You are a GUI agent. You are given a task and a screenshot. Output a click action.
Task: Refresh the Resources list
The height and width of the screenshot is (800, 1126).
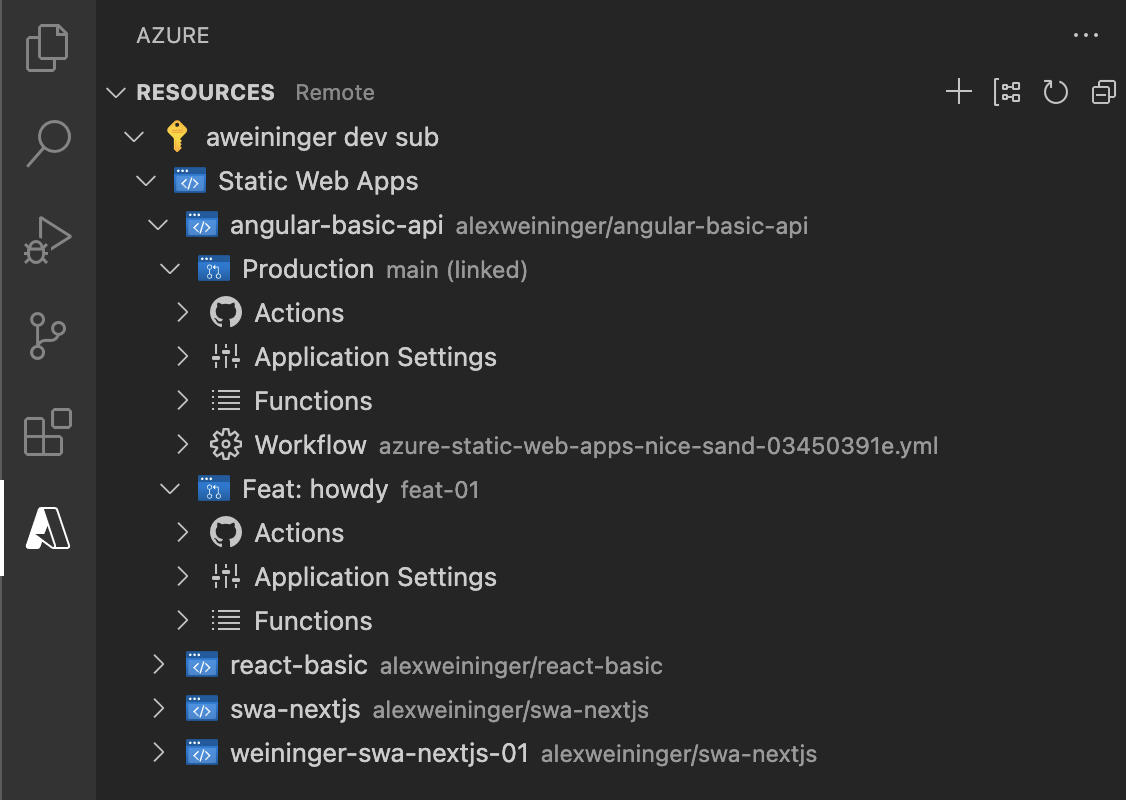point(1056,93)
